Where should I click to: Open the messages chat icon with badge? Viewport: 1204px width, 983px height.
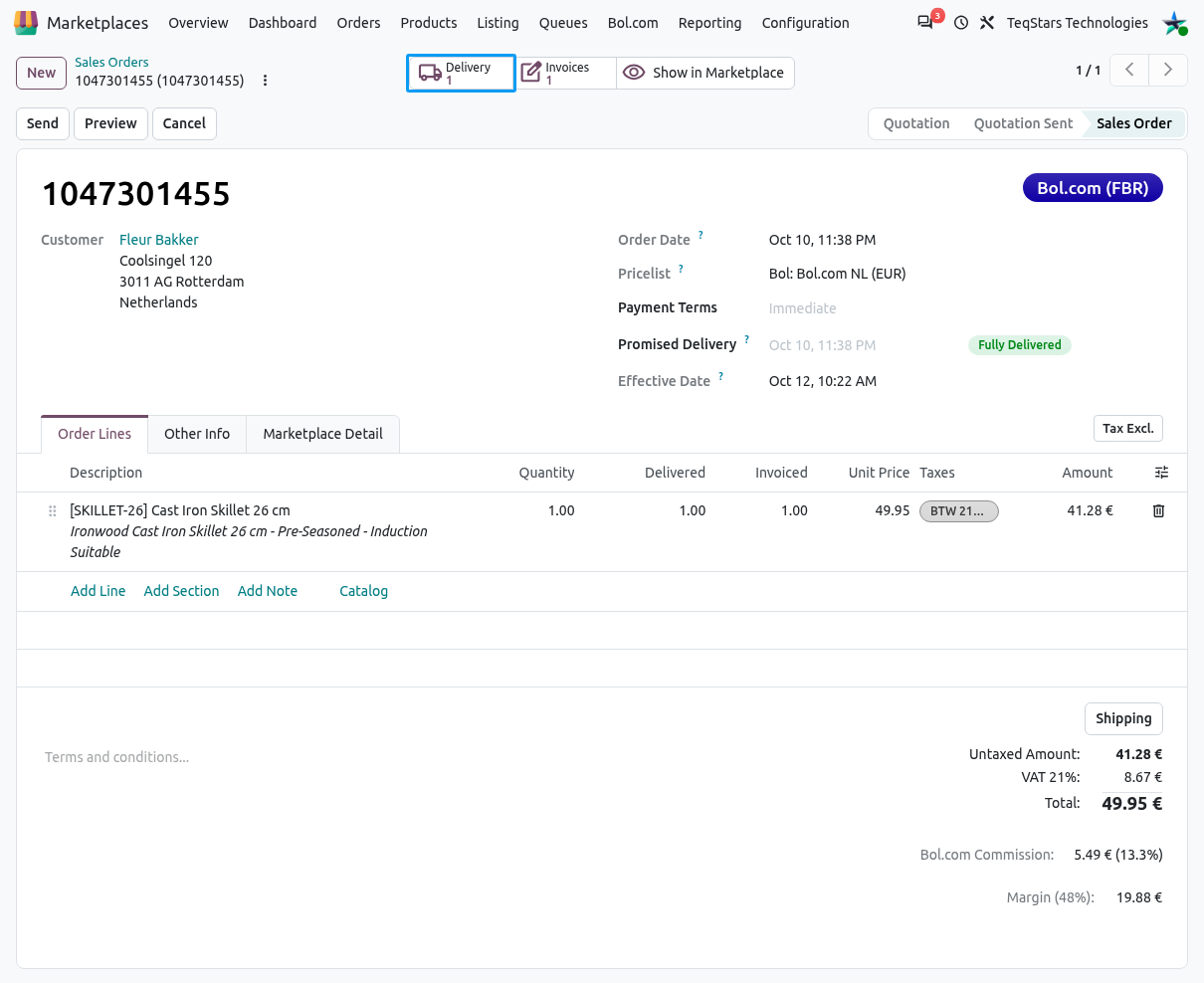[927, 21]
